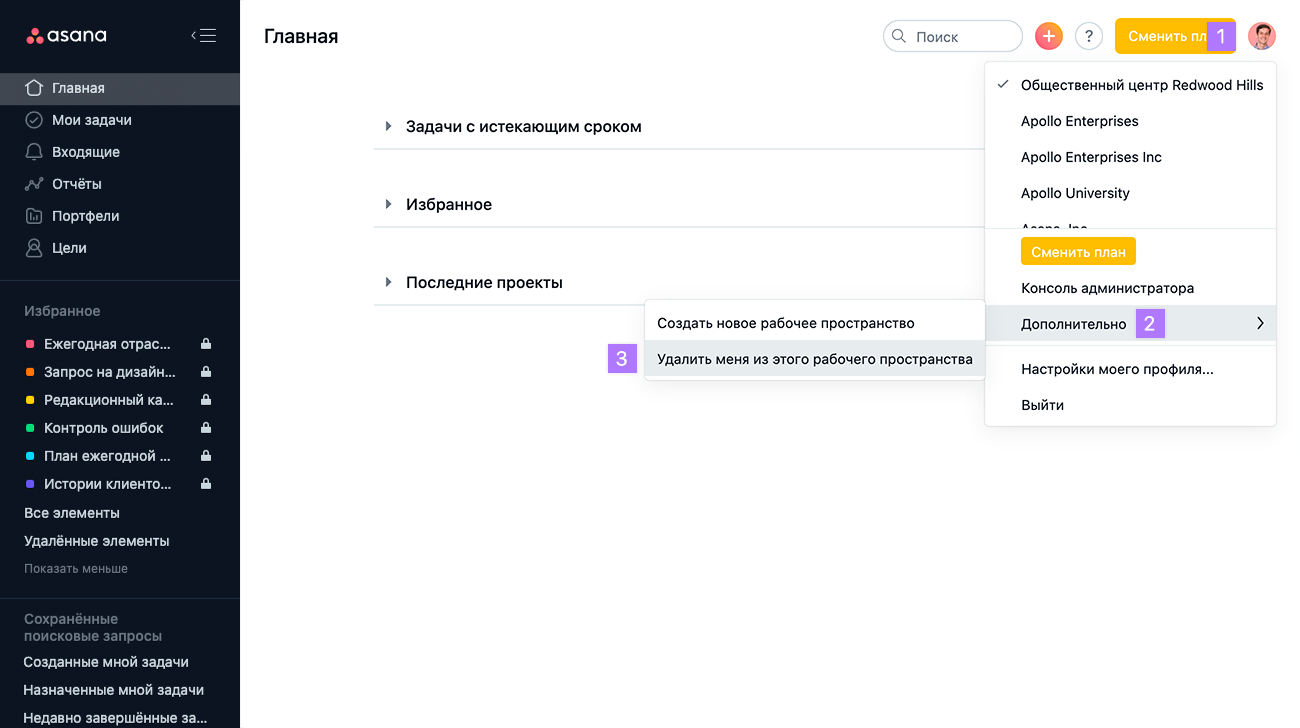This screenshot has height=728, width=1300.
Task: Click the green dot of Контроль ошибок
Action: [x=30, y=428]
